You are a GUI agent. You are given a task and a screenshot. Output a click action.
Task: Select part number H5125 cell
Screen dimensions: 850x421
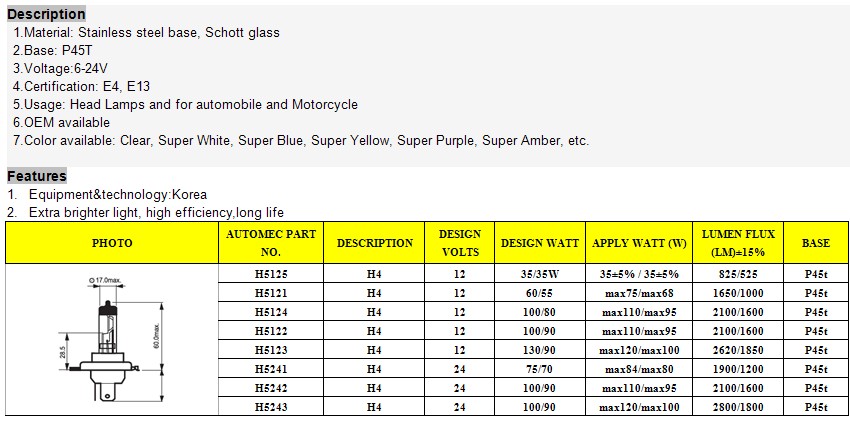click(271, 274)
